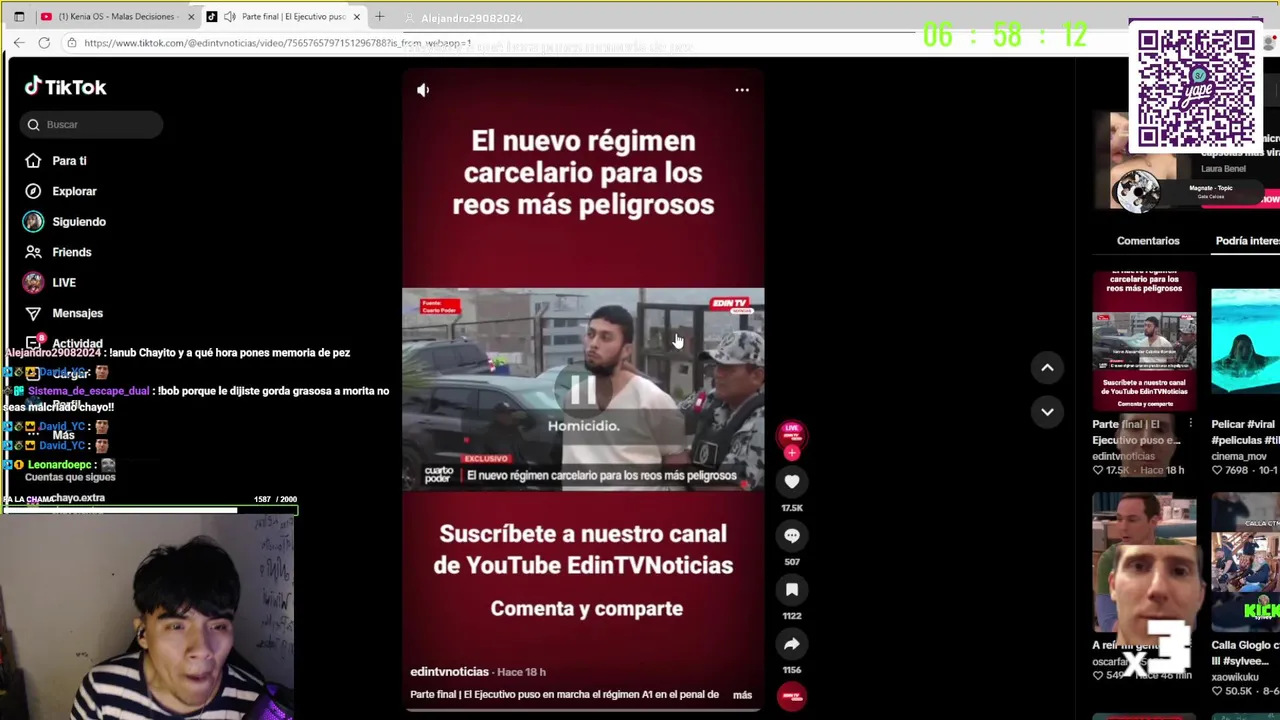
Task: Click the 17.5K like count text
Action: click(x=792, y=508)
